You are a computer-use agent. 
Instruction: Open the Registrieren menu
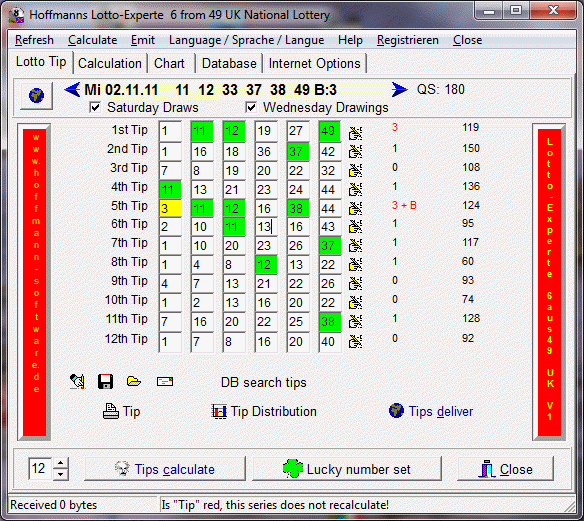pyautogui.click(x=408, y=40)
